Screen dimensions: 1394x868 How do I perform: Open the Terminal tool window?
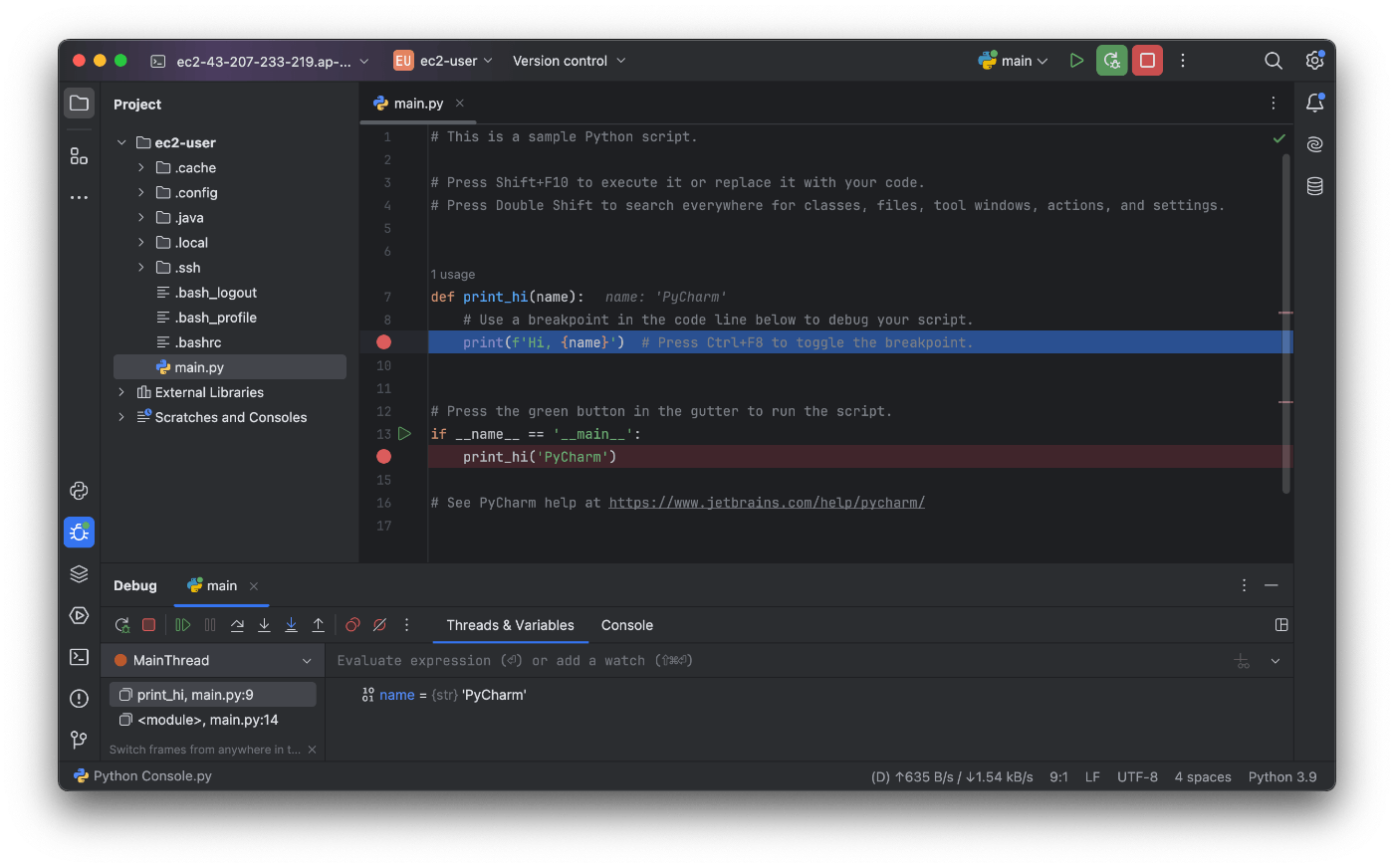80,657
